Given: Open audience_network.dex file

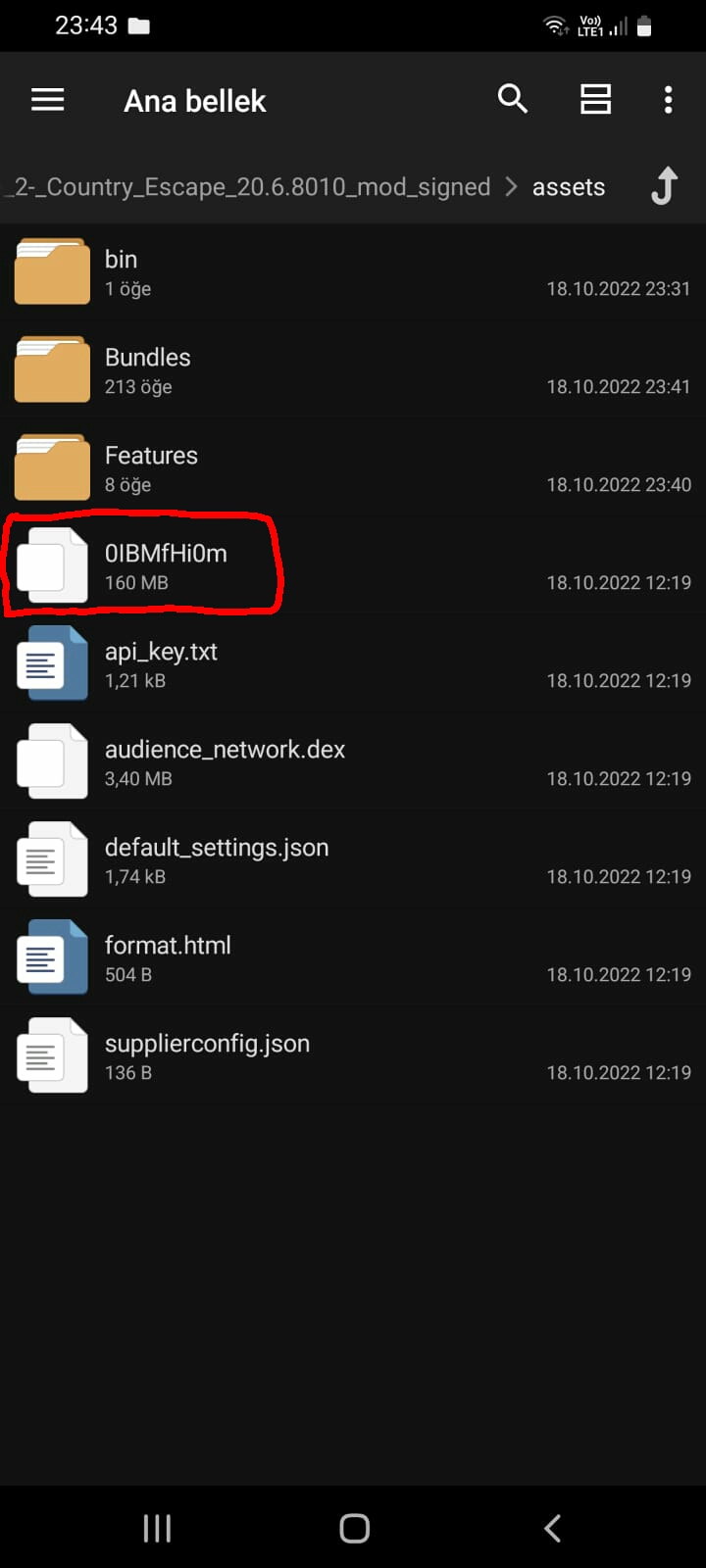Looking at the screenshot, I should click(x=353, y=762).
